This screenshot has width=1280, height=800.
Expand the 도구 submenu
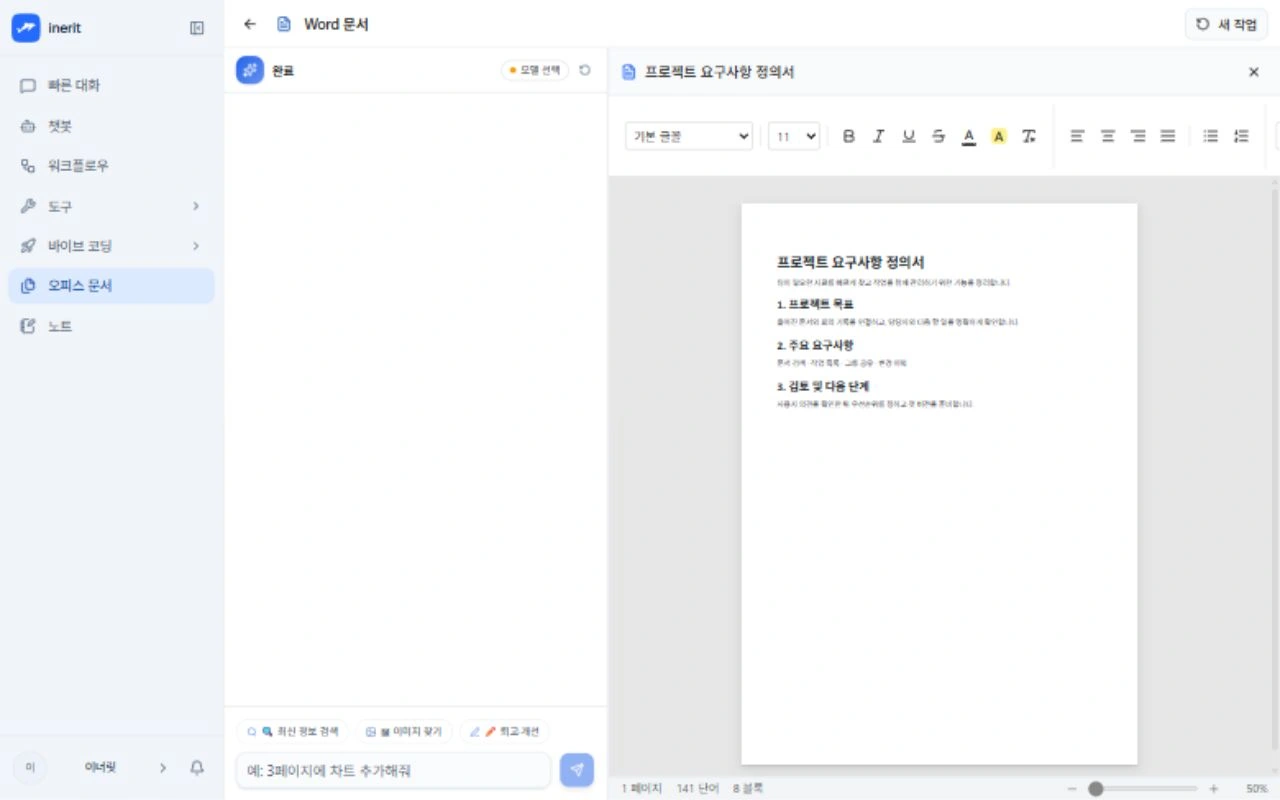(196, 206)
